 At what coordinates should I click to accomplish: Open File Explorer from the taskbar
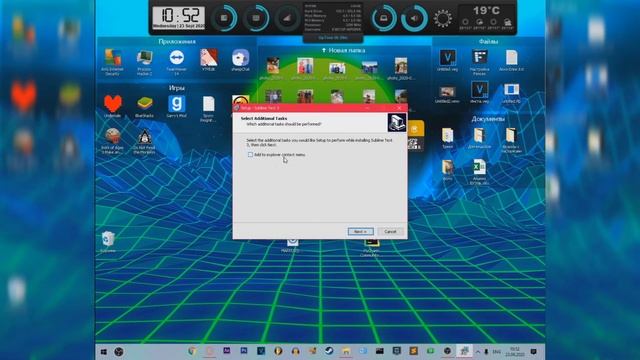pos(346,351)
